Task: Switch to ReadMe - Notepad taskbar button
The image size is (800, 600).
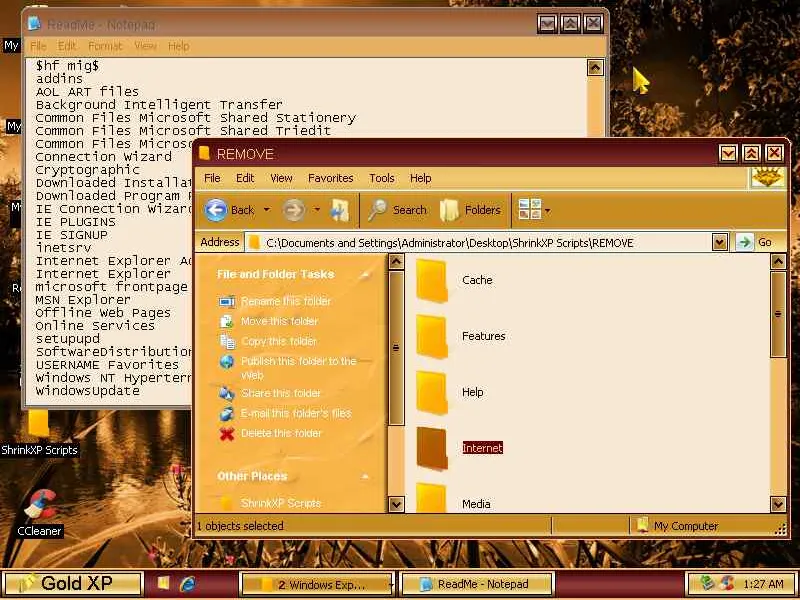Action: pos(477,584)
